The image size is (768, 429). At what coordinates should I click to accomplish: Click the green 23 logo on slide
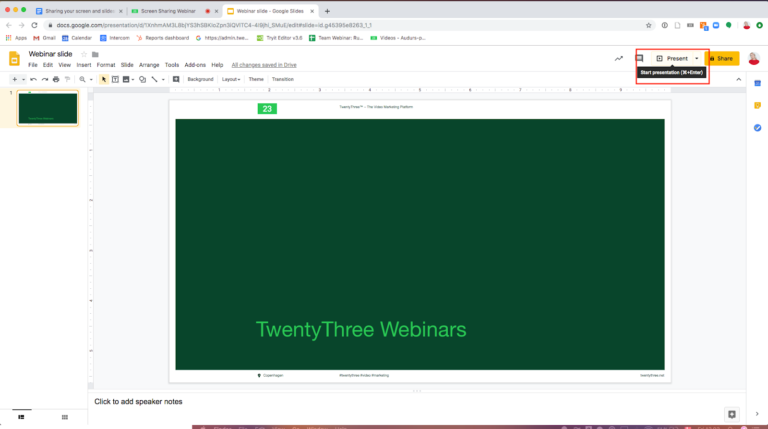point(267,109)
